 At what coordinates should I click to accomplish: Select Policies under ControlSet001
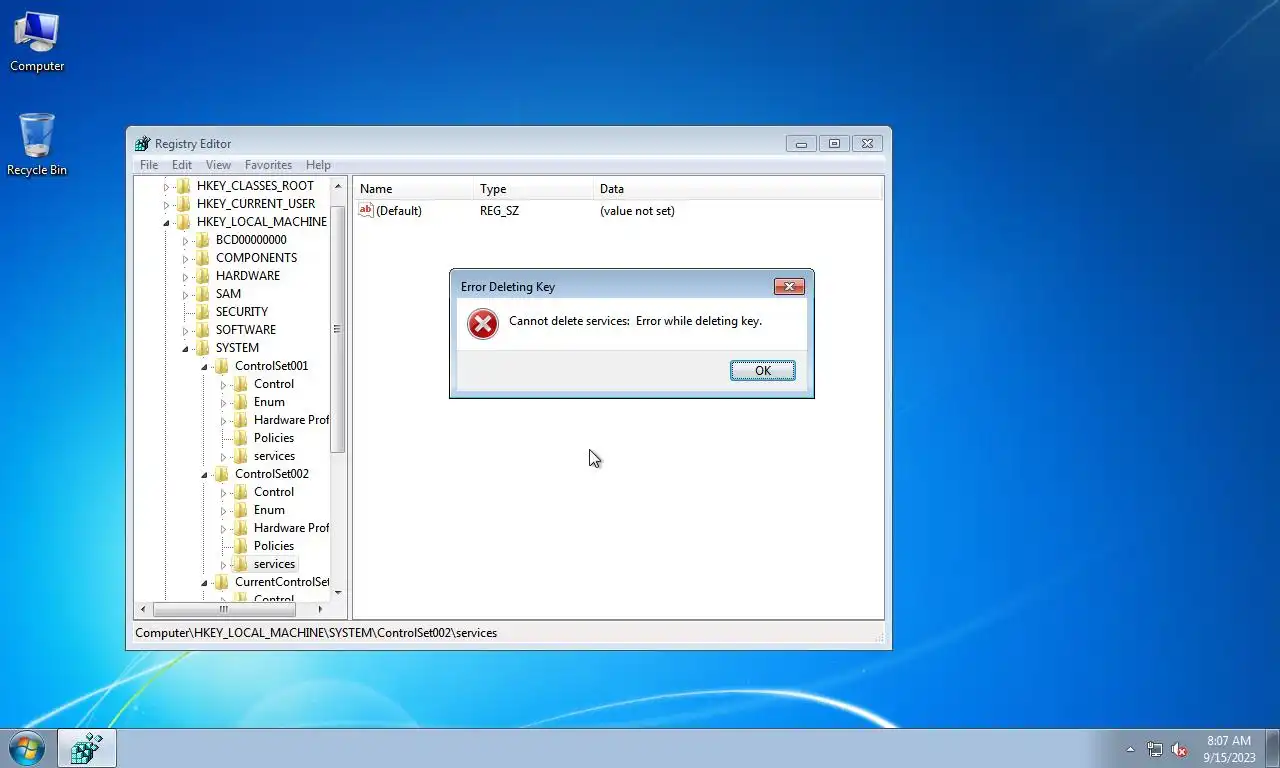273,438
